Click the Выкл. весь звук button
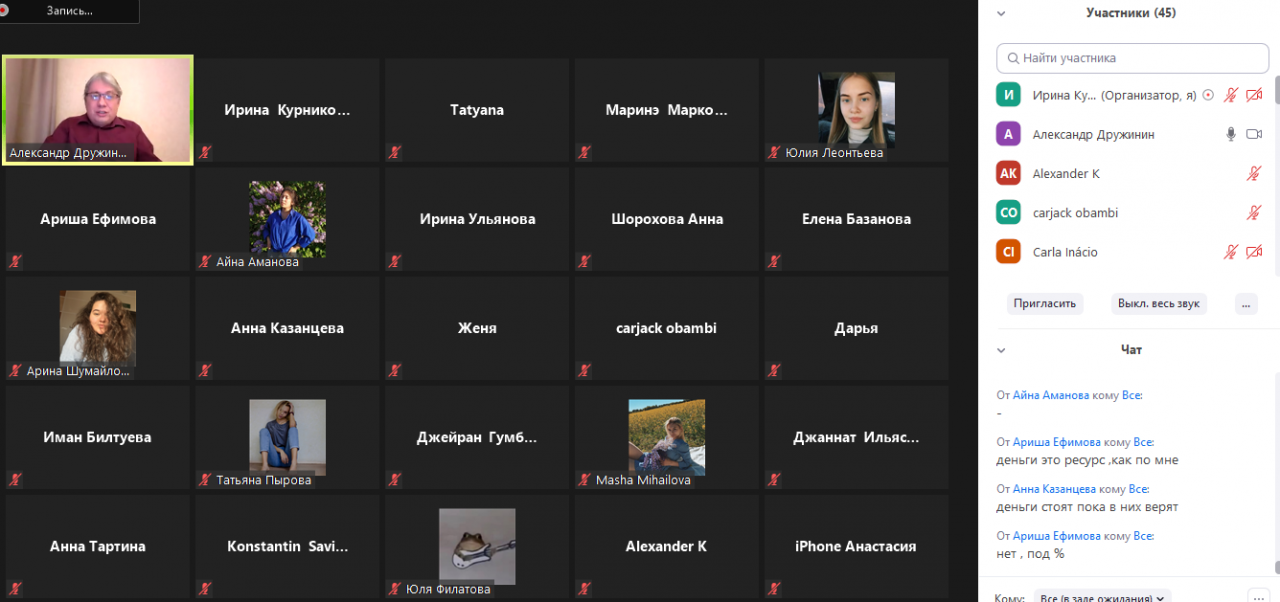Screen dimensions: 1280x602 click(1159, 304)
